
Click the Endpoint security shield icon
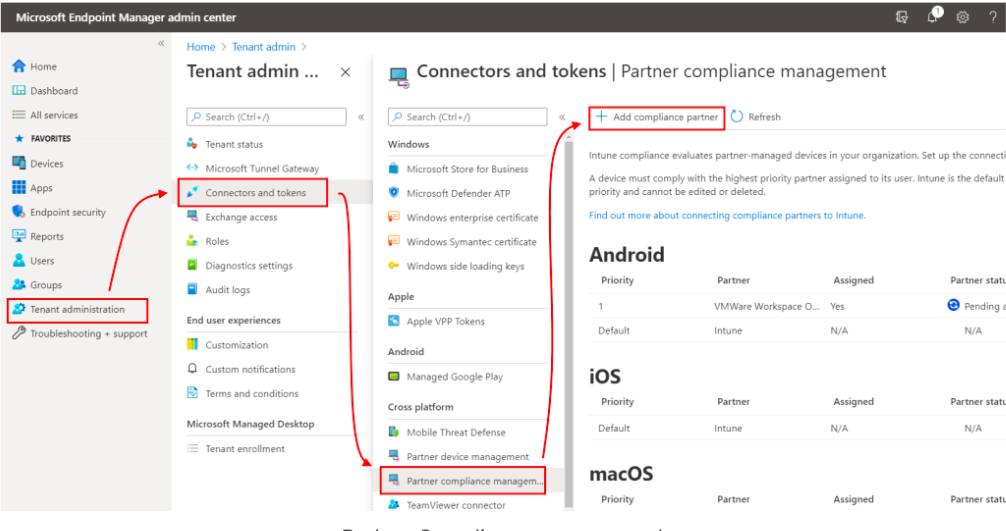click(19, 212)
